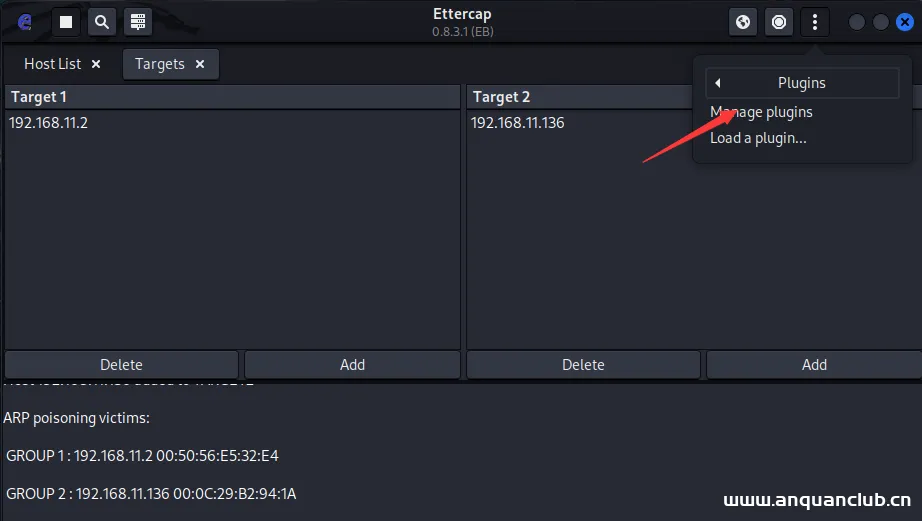Close the Targets tab
Viewport: 922px width, 521px height.
click(x=200, y=64)
